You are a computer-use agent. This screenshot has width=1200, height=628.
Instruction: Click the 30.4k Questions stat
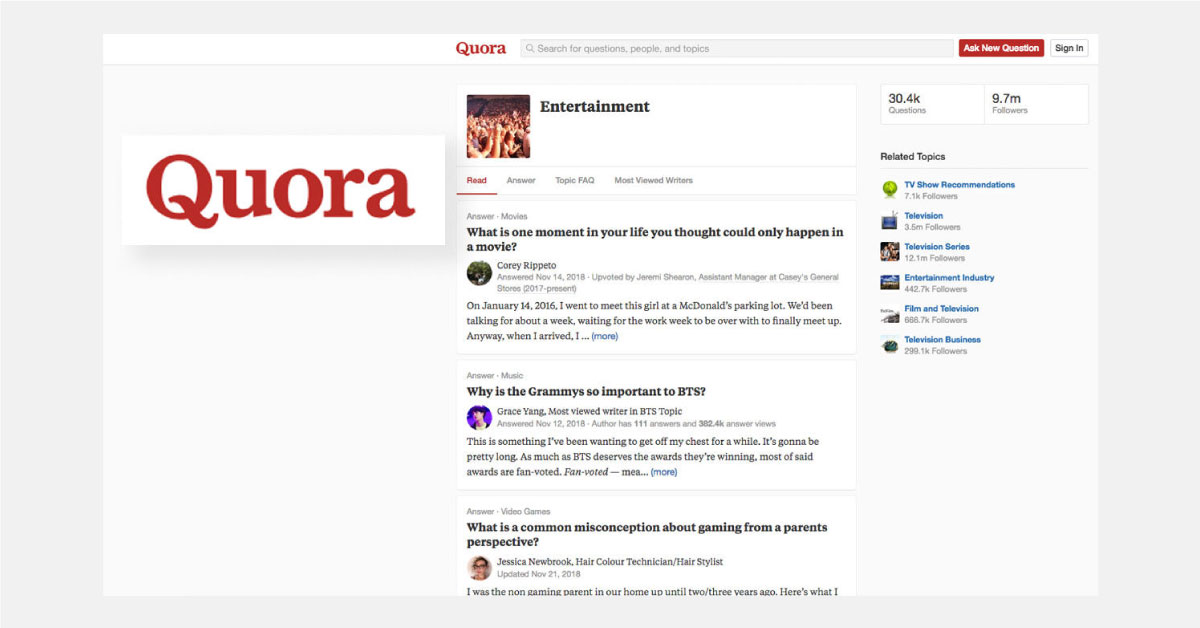(932, 103)
